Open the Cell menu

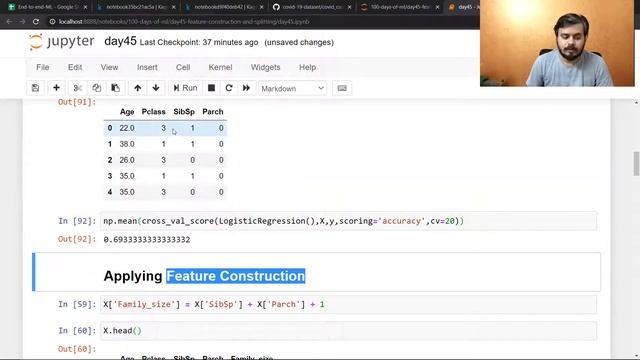[183, 67]
